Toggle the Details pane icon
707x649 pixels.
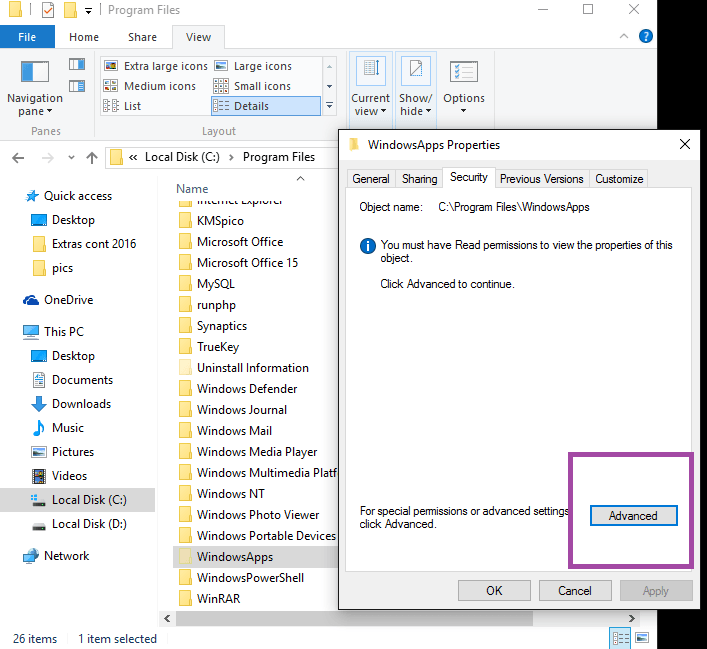(x=77, y=86)
